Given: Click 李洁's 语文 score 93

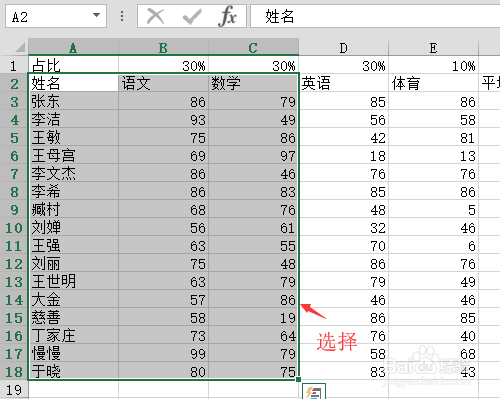Looking at the screenshot, I should 163,119.
